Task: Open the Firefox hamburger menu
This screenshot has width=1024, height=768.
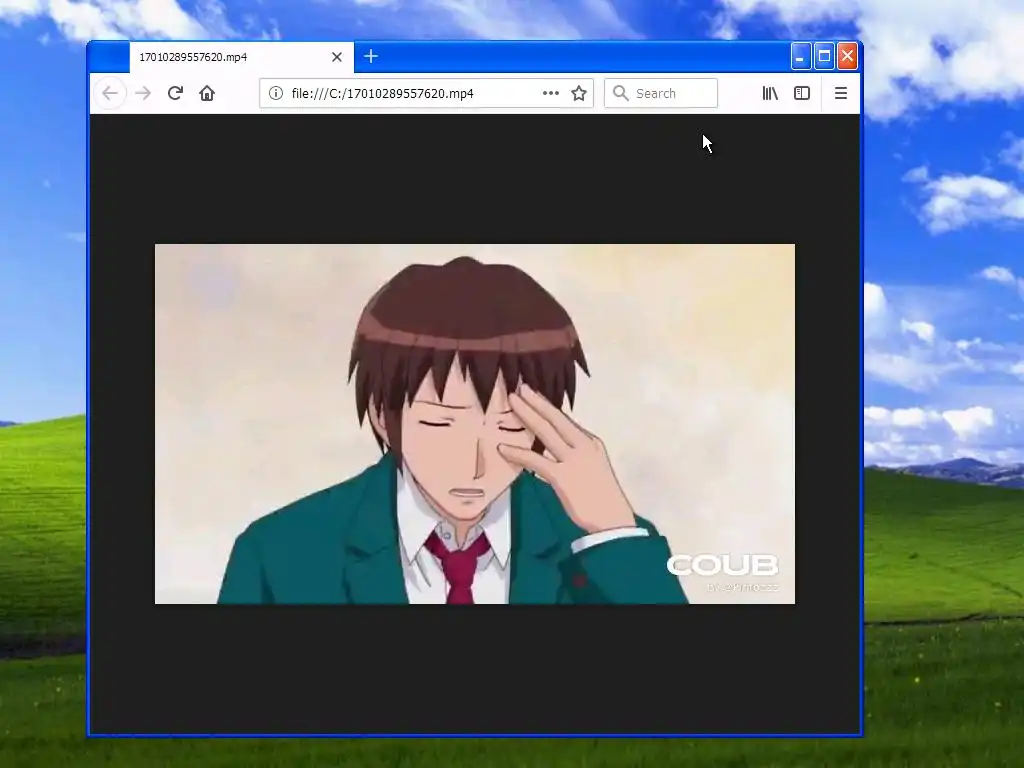Action: click(x=840, y=93)
